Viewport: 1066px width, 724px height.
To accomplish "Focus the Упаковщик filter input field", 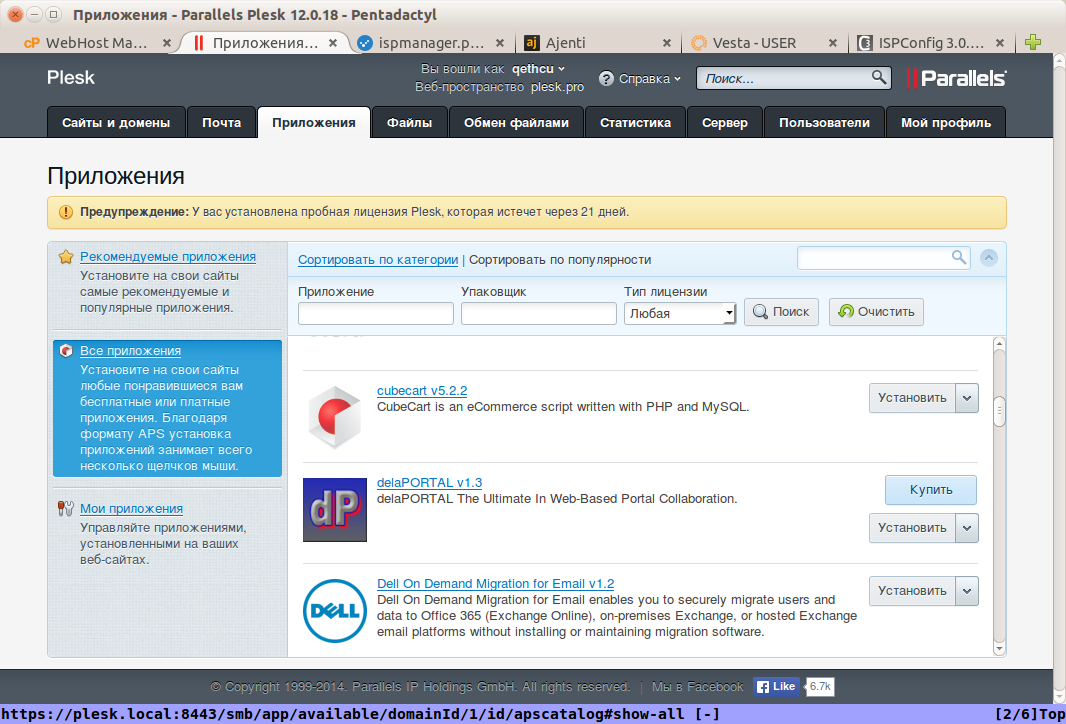I will click(x=539, y=313).
